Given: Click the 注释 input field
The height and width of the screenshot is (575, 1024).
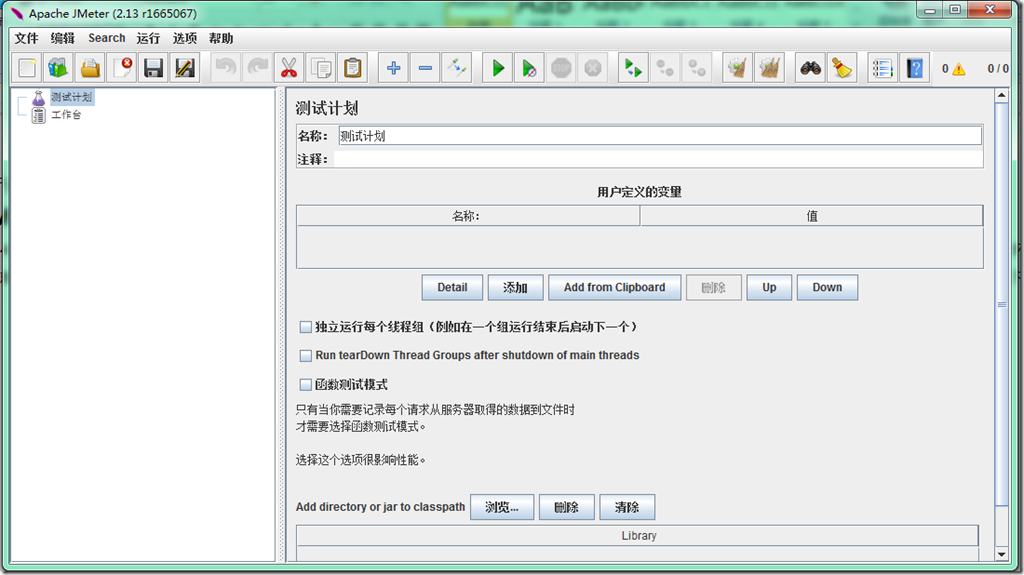Looking at the screenshot, I should [x=658, y=159].
